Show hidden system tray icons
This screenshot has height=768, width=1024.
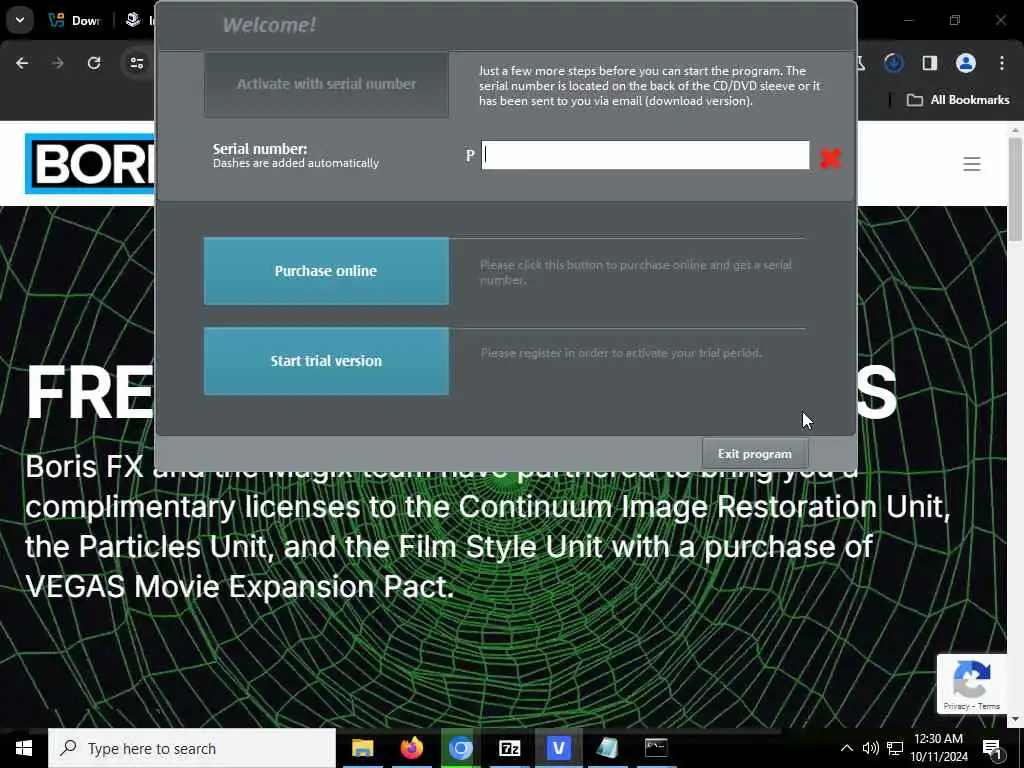(846, 748)
